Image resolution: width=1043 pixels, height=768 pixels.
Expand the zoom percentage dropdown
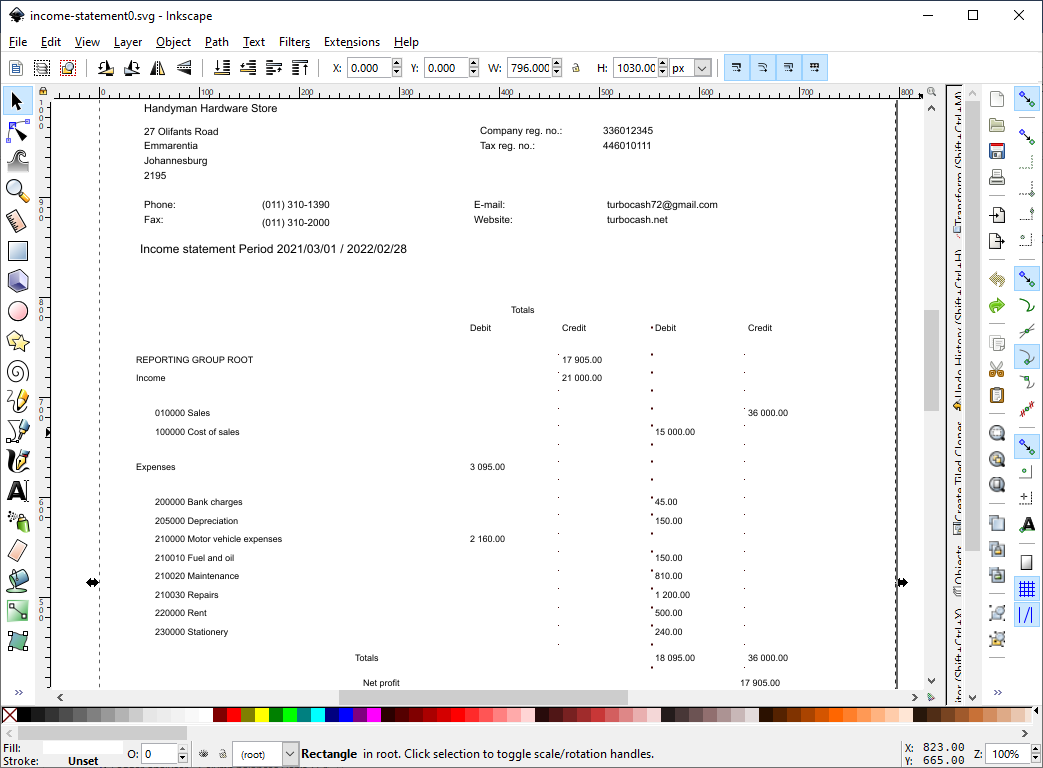click(1029, 754)
